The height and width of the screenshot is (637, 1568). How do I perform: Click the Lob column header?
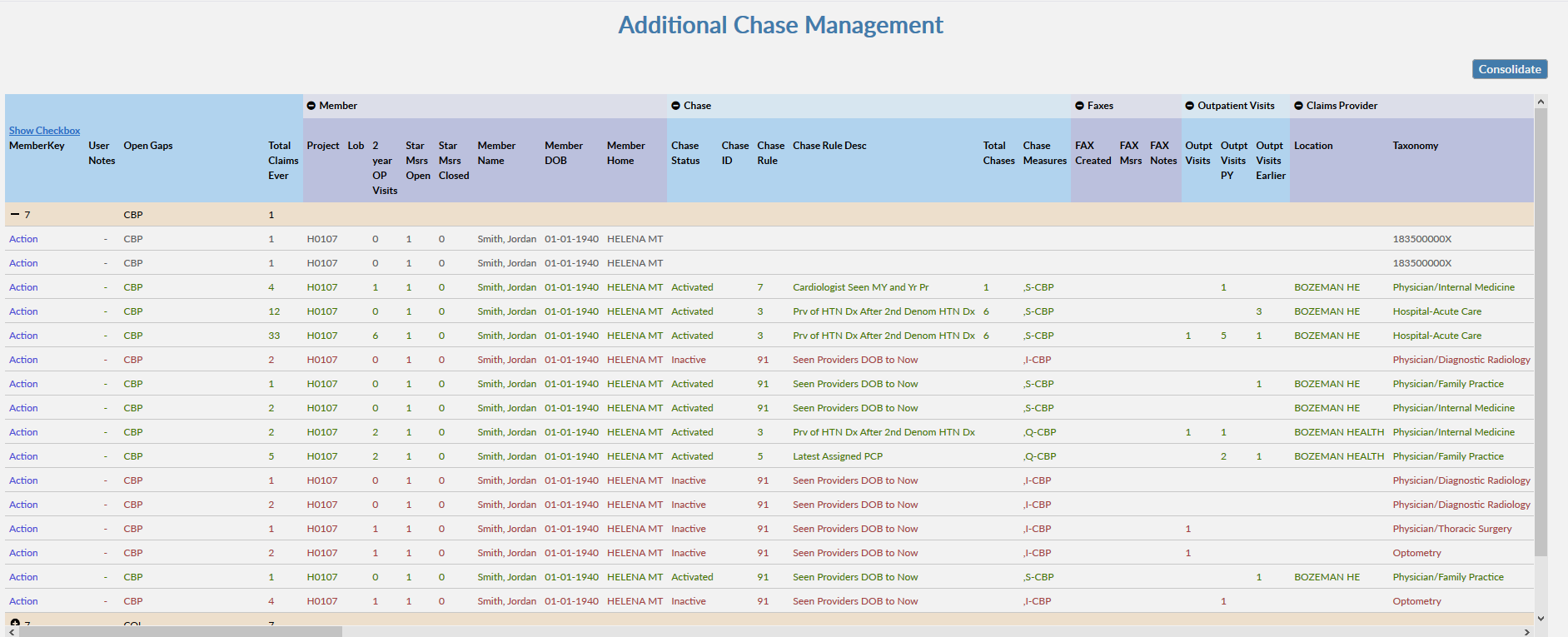(x=356, y=146)
